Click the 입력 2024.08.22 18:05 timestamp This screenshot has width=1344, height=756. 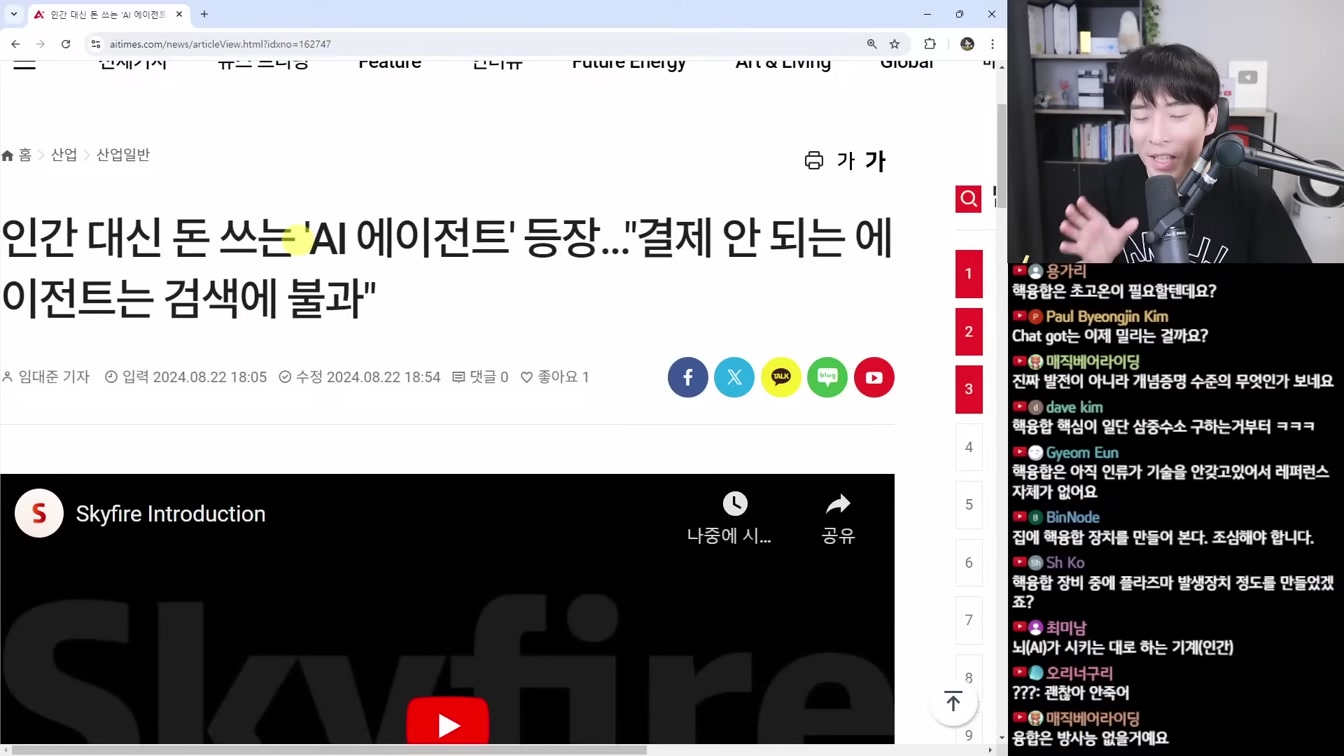point(186,377)
